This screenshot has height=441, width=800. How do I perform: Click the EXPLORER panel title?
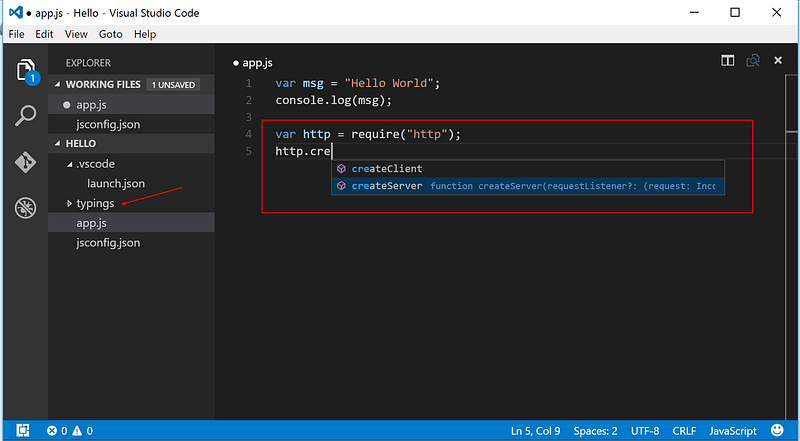[88, 63]
